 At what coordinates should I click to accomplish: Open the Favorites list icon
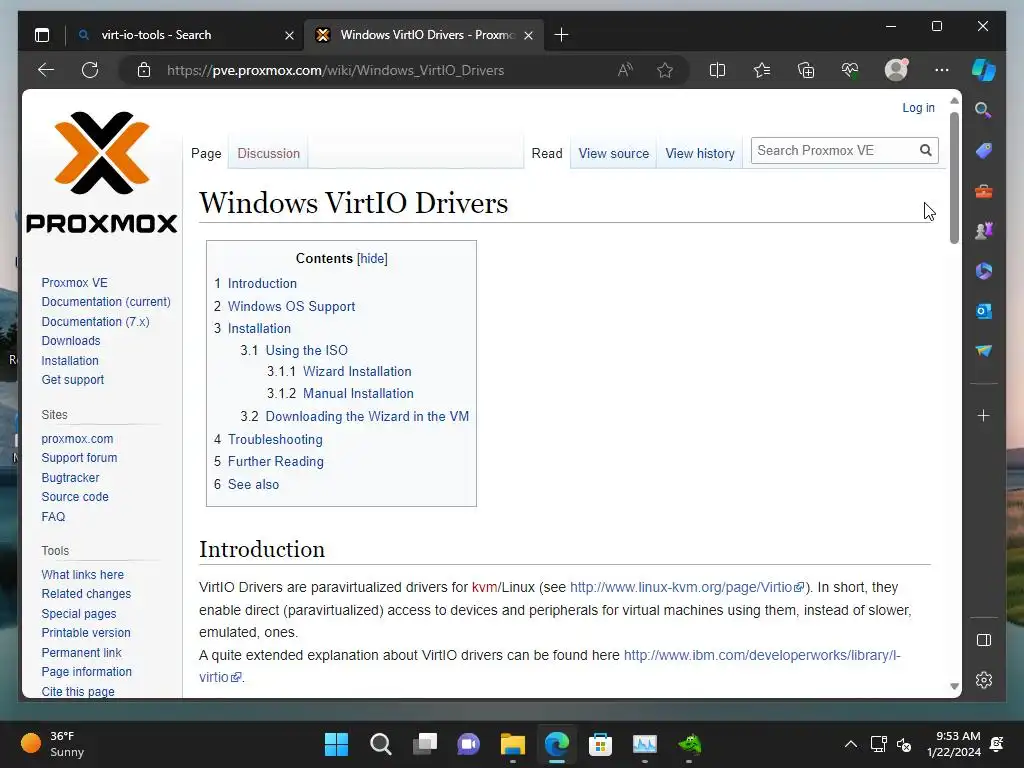click(x=761, y=70)
